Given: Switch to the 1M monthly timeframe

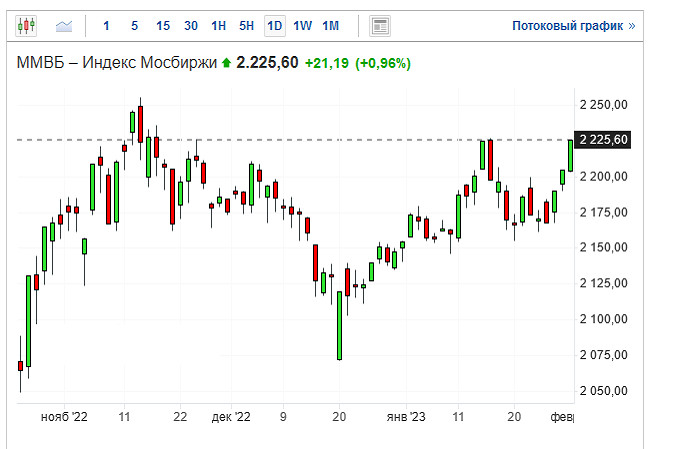Looking at the screenshot, I should click(331, 26).
